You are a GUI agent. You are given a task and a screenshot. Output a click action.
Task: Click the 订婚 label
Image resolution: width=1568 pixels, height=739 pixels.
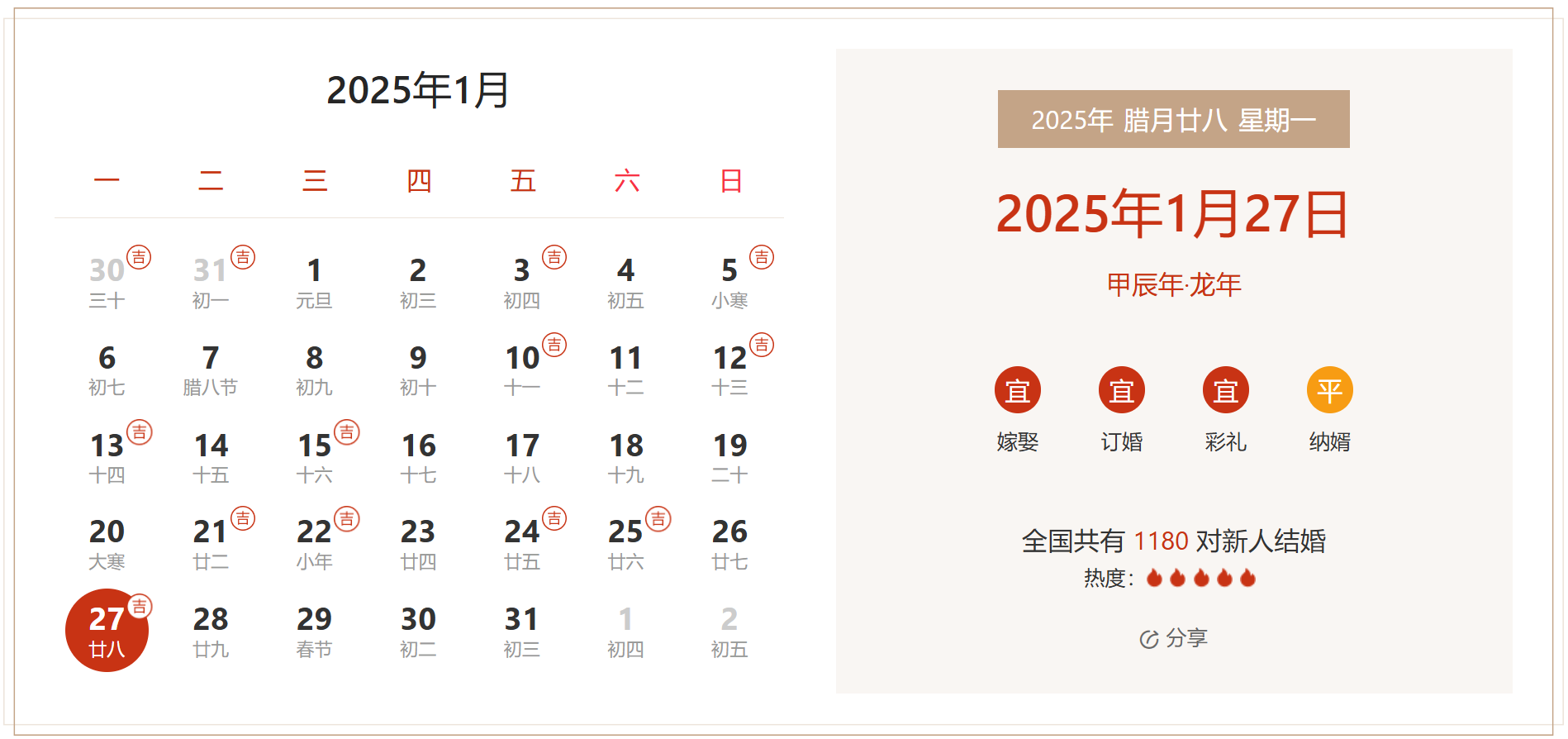click(x=1122, y=442)
